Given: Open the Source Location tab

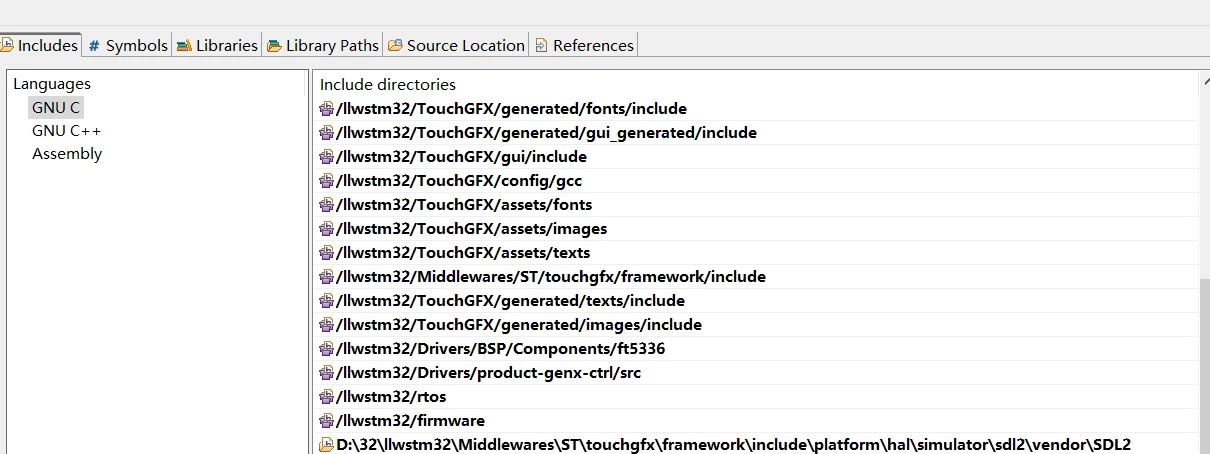Looking at the screenshot, I should pyautogui.click(x=456, y=45).
